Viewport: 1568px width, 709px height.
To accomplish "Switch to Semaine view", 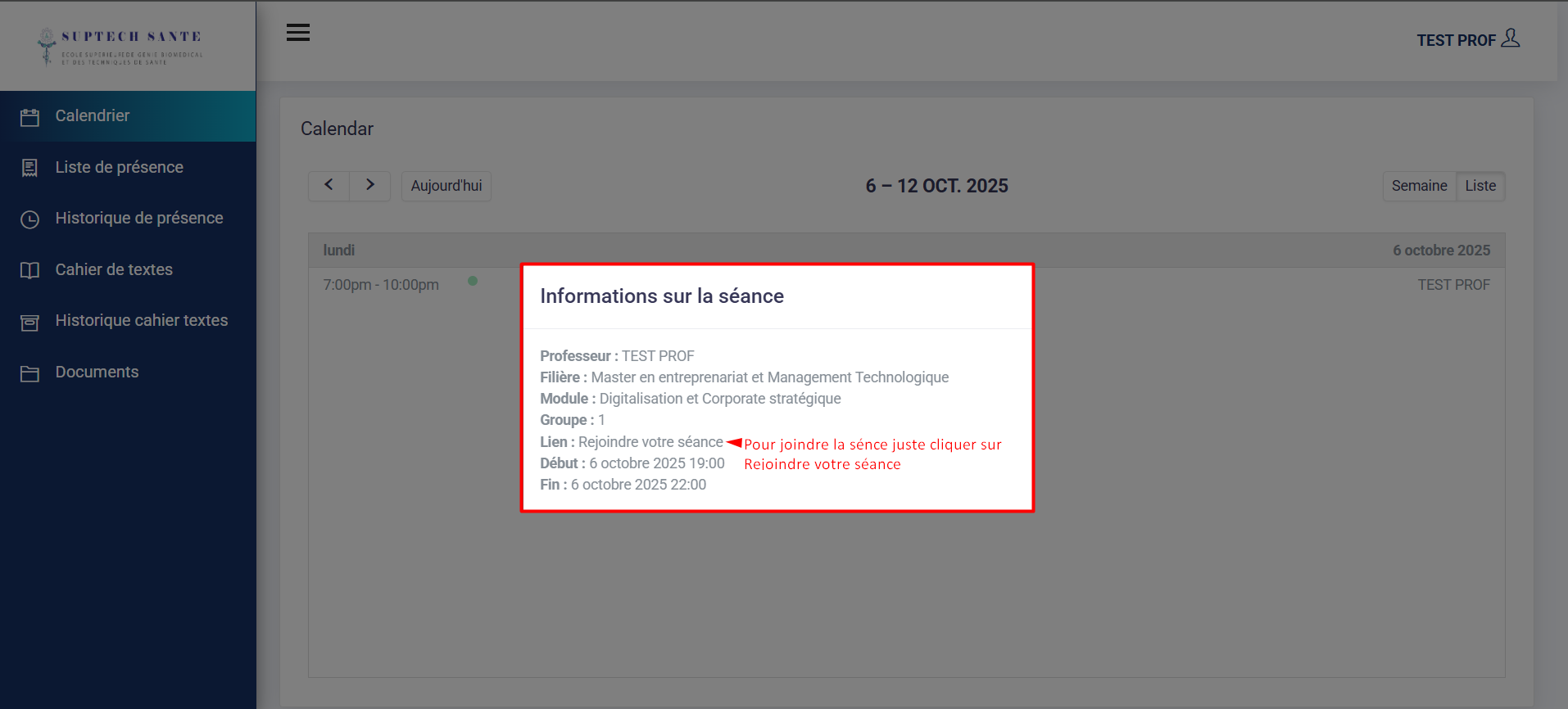I will (1419, 186).
